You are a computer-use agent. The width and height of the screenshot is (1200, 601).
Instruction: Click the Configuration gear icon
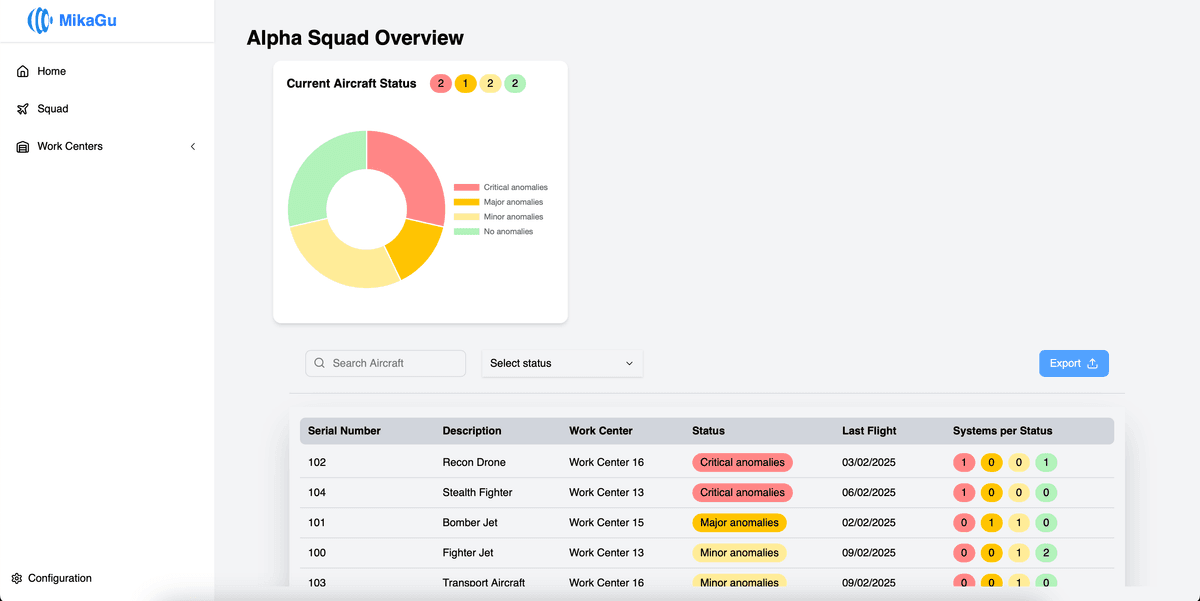(17, 579)
